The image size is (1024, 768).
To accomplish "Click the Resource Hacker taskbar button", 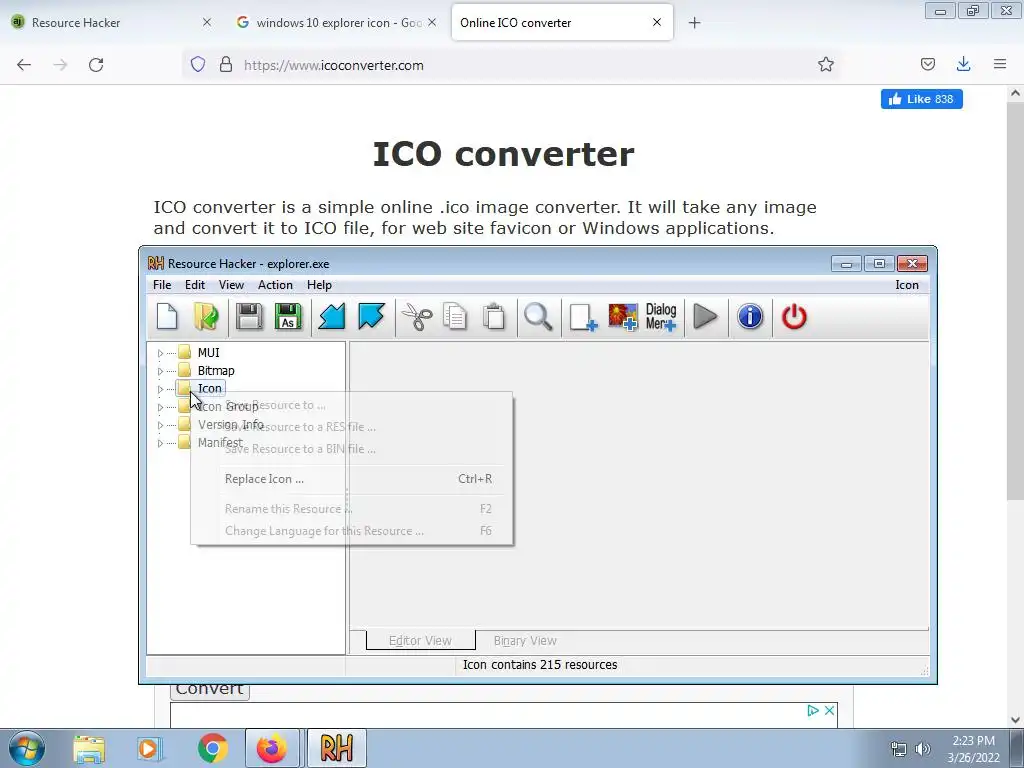I will (336, 748).
